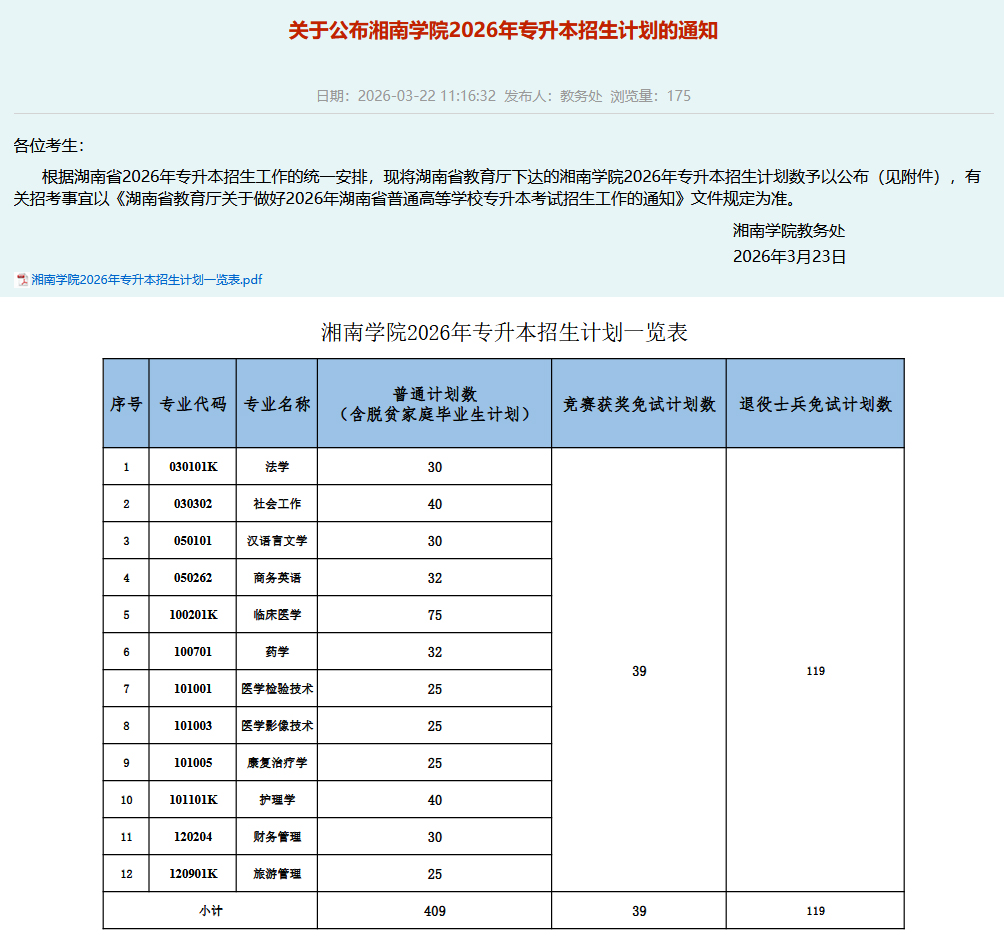
Task: Click the 竞赛获奖免试计划数 header
Action: point(637,402)
